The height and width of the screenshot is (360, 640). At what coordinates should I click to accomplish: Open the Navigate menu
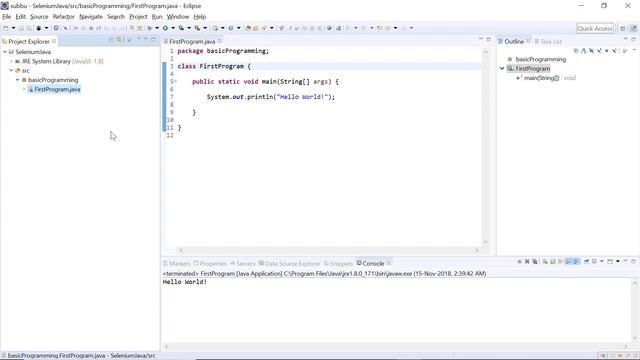tap(91, 17)
